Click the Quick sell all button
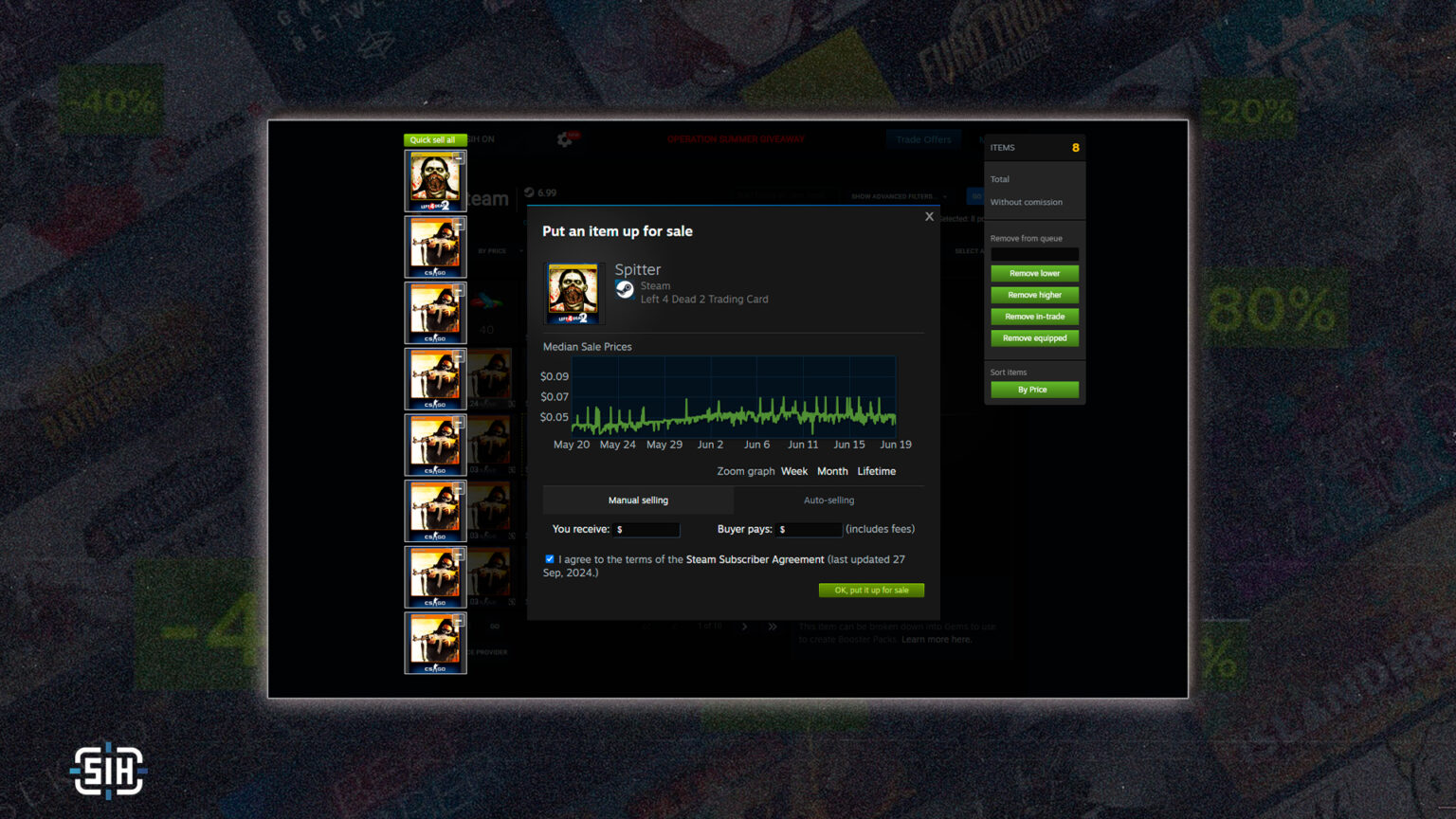Image resolution: width=1456 pixels, height=819 pixels. [433, 139]
